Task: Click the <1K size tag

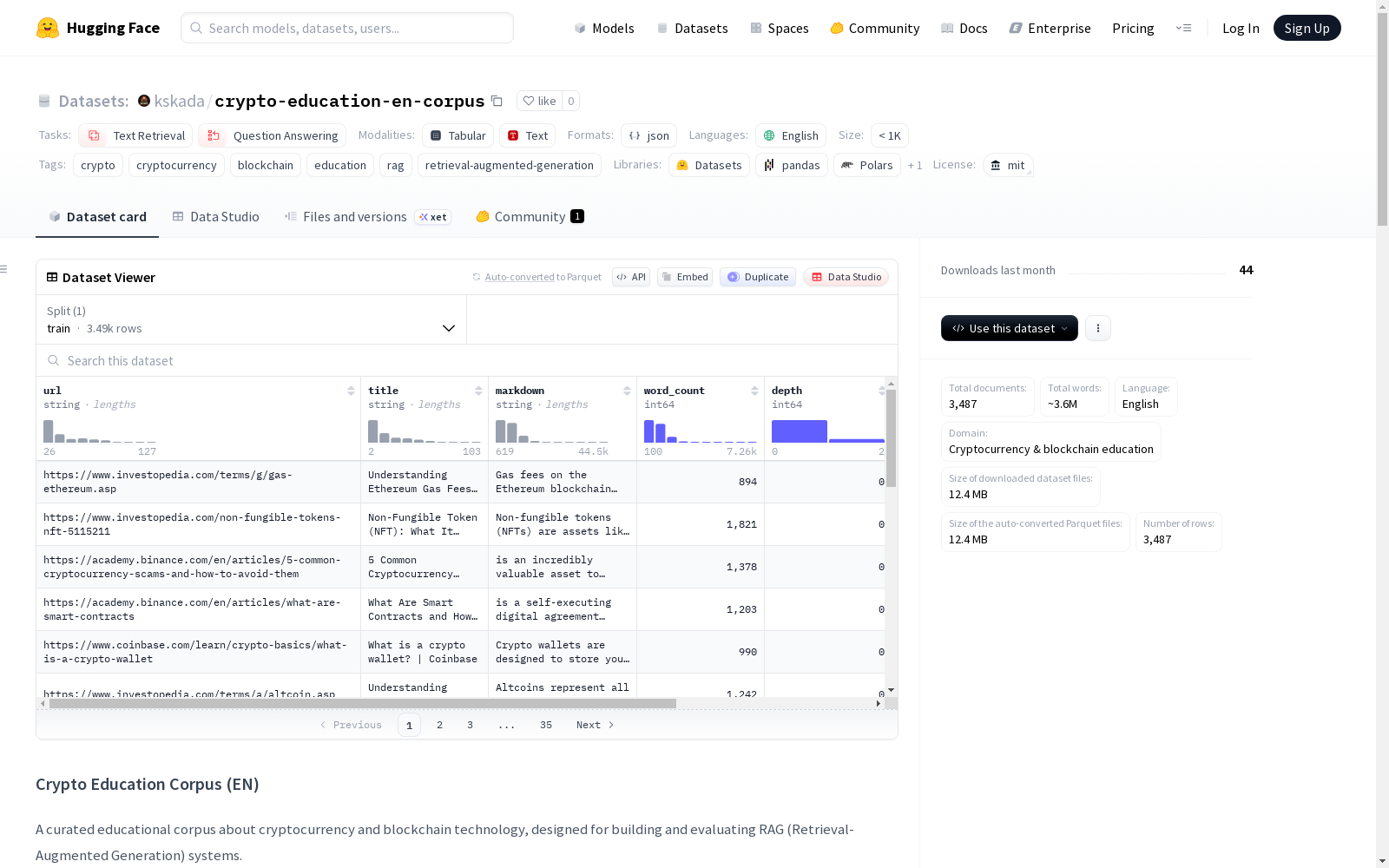Action: point(890,135)
